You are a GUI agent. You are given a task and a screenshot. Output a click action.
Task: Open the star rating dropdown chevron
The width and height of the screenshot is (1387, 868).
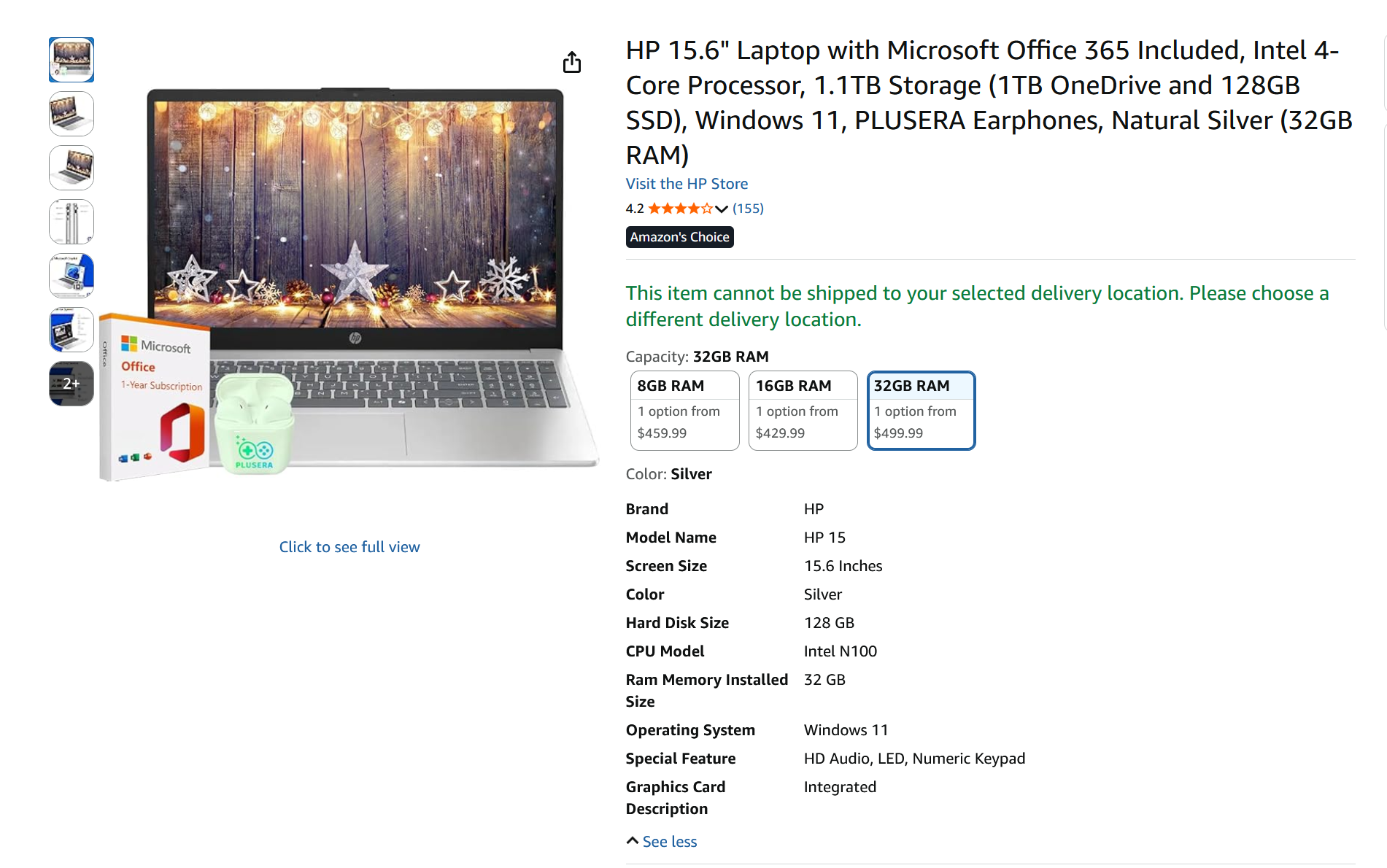[x=722, y=209]
